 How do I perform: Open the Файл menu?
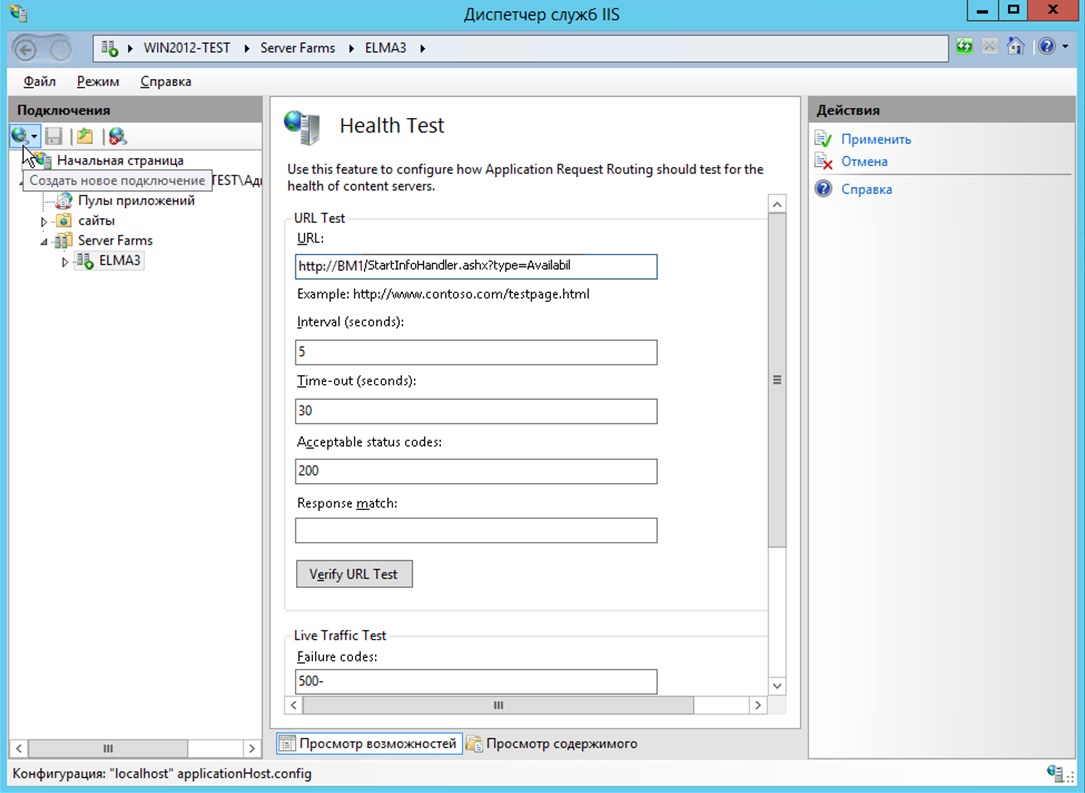pos(39,81)
